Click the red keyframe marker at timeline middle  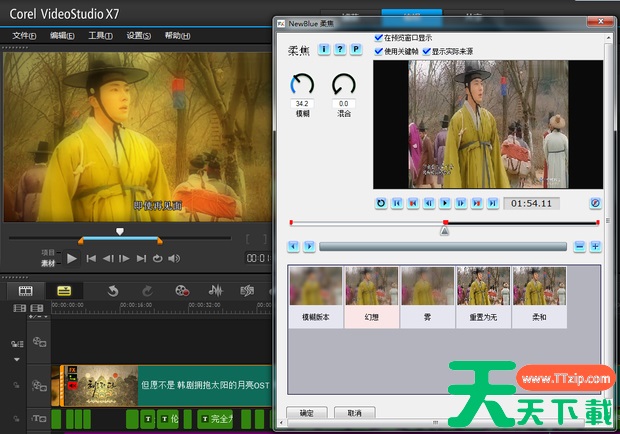pyautogui.click(x=446, y=223)
